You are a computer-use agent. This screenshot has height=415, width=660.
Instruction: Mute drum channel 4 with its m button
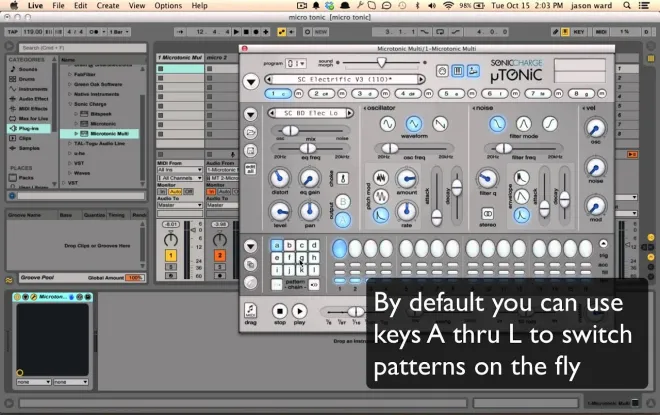pyautogui.click(x=428, y=93)
